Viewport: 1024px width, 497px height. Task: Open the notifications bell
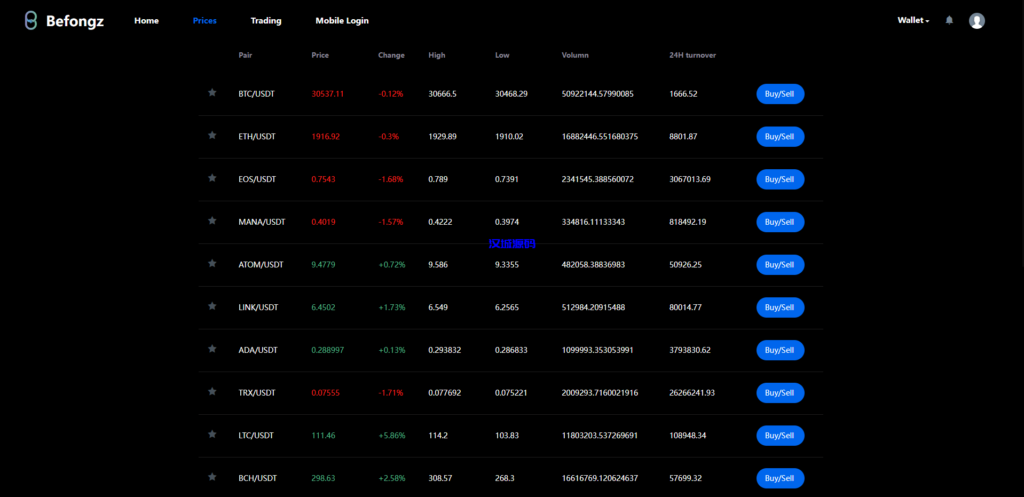pos(949,20)
